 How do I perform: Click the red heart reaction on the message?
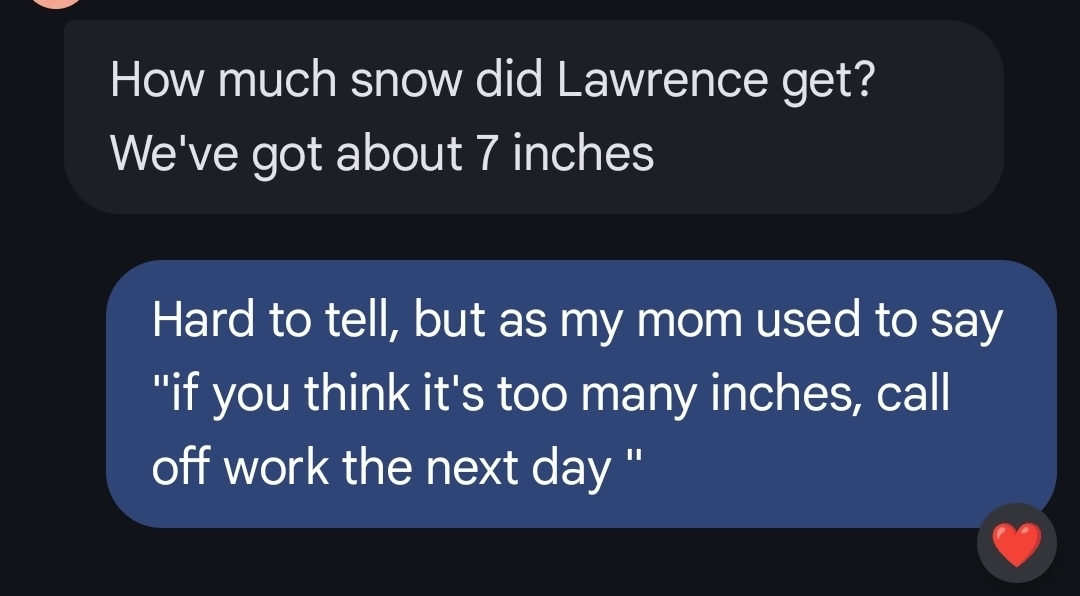coord(1016,544)
